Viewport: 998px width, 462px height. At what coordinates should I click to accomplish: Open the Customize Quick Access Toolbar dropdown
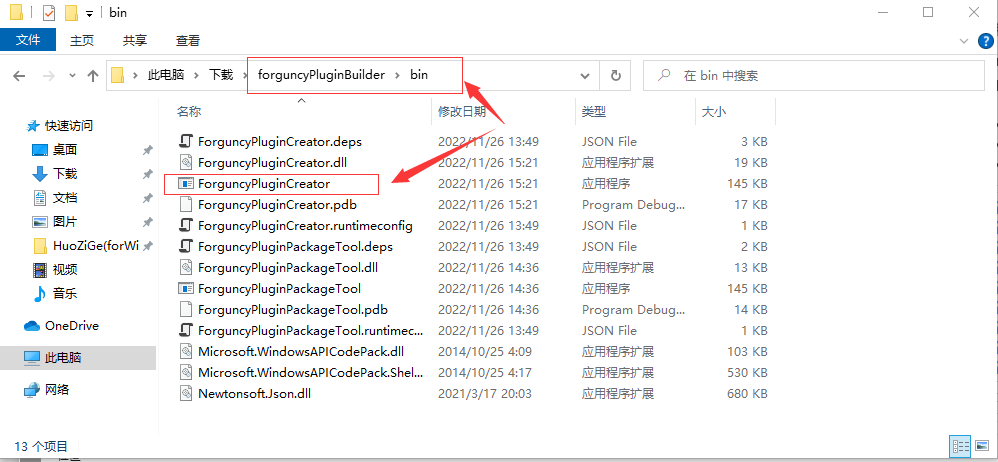[89, 13]
